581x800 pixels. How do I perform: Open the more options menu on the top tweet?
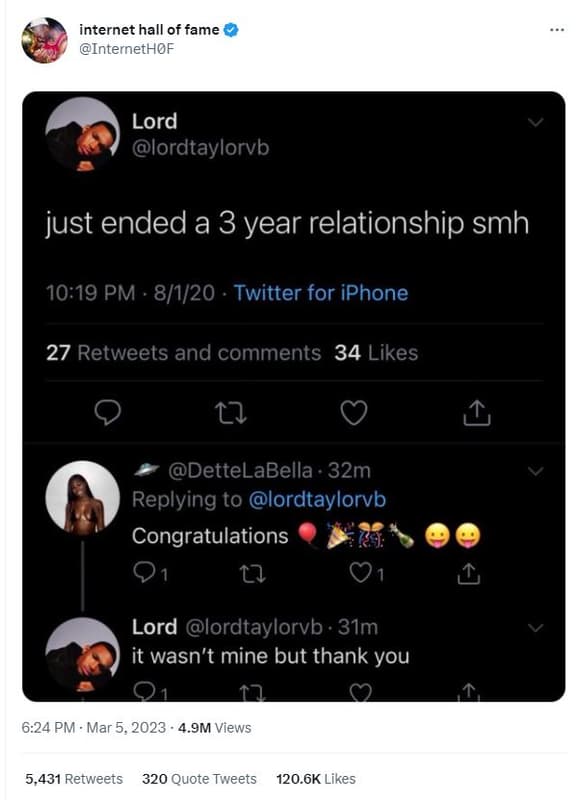(556, 31)
